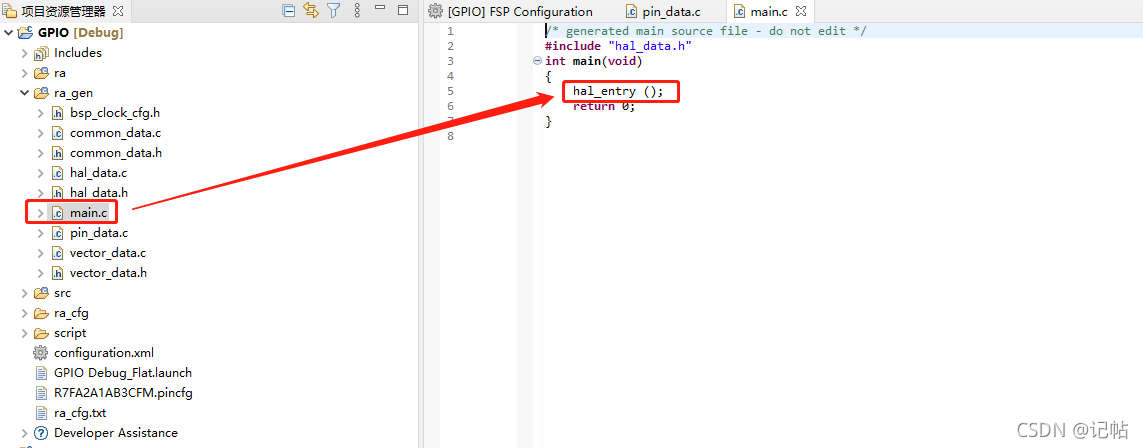Image resolution: width=1143 pixels, height=448 pixels.
Task: Click the Includes icon
Action: [41, 53]
